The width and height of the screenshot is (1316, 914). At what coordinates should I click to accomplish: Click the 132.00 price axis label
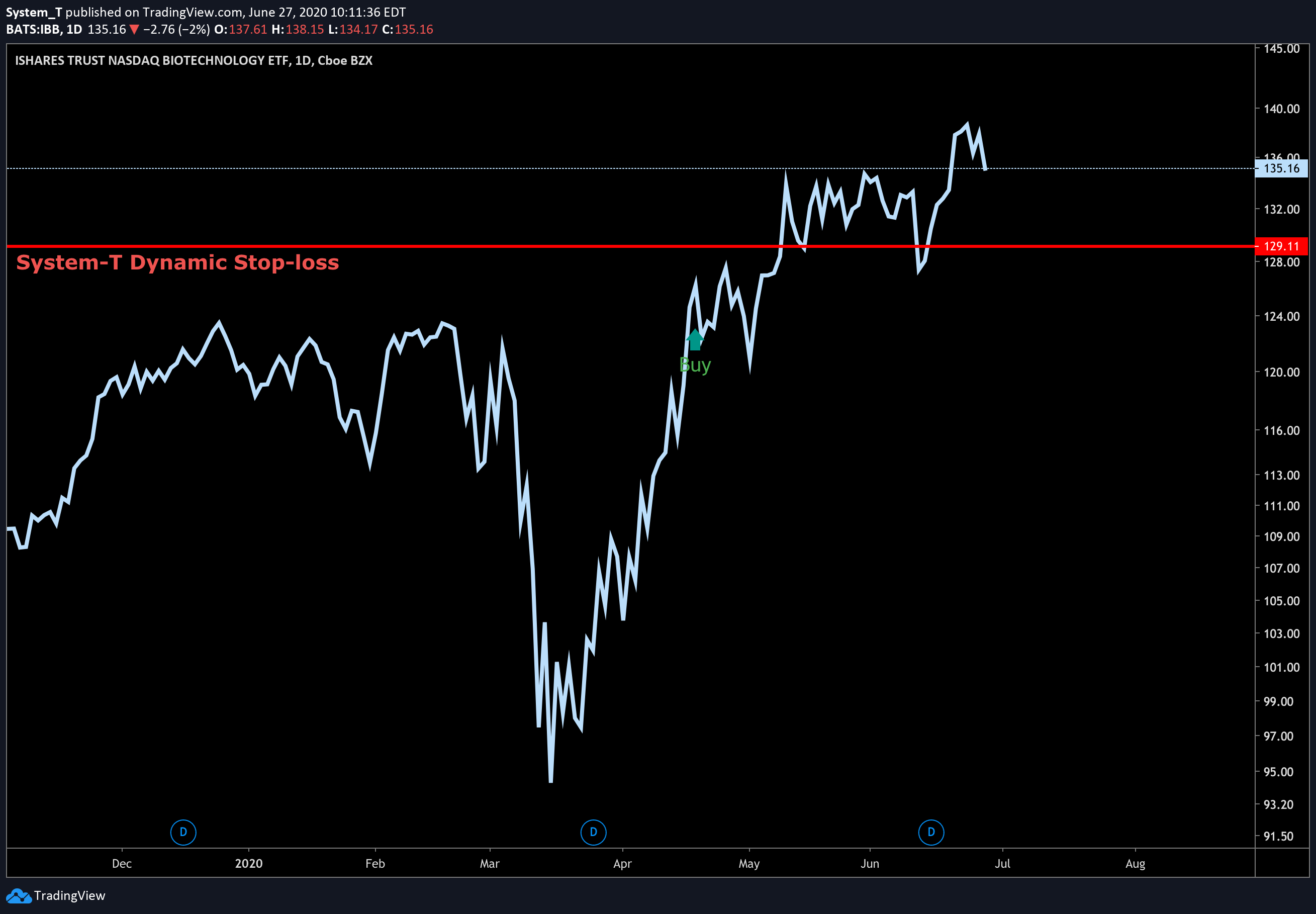click(x=1281, y=209)
